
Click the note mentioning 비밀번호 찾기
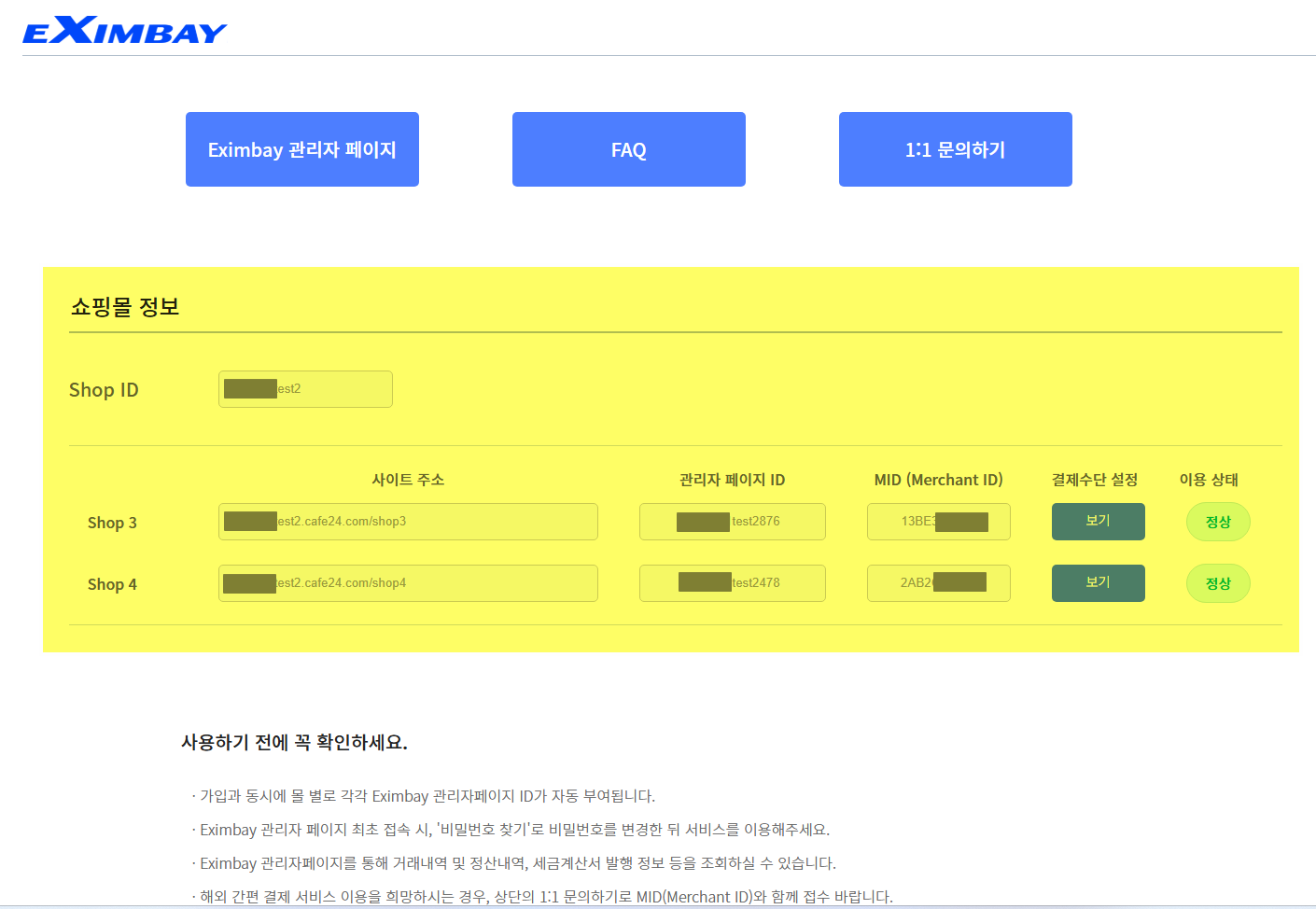[x=511, y=830]
